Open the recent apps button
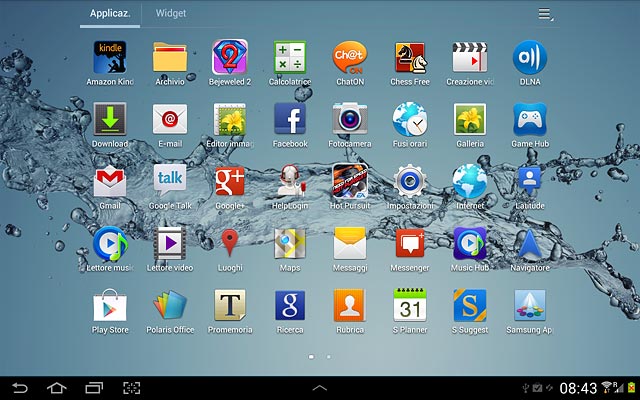 [94, 388]
